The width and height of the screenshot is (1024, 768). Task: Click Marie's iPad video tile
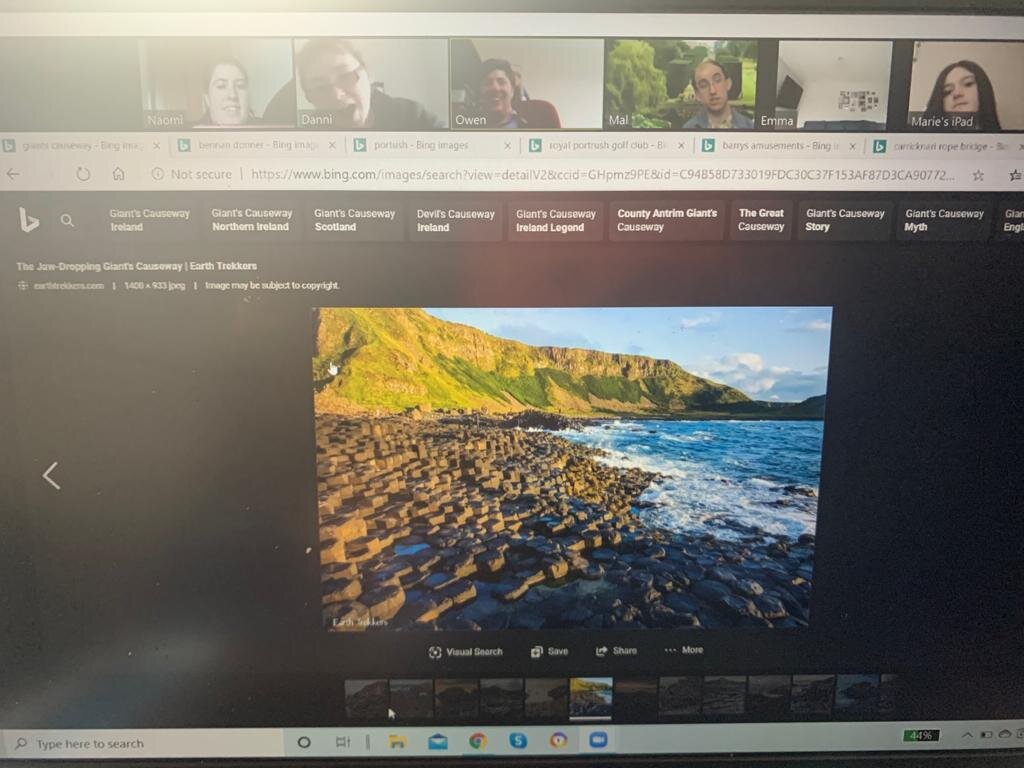tap(966, 86)
